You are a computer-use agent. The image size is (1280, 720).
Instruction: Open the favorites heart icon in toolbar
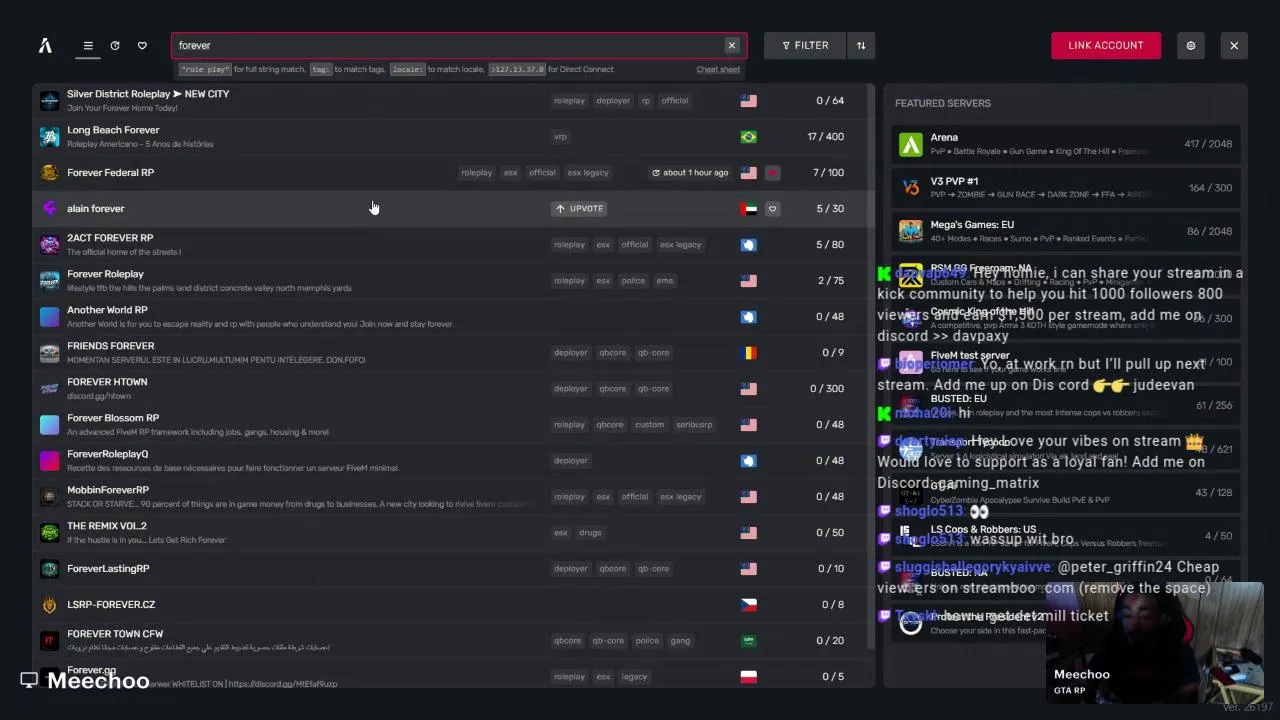(x=142, y=45)
